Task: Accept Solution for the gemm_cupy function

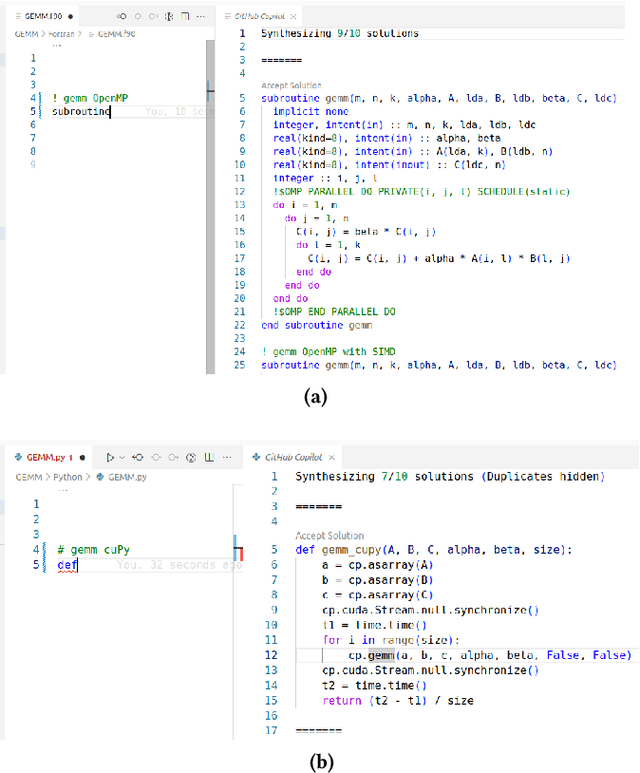Action: click(329, 536)
